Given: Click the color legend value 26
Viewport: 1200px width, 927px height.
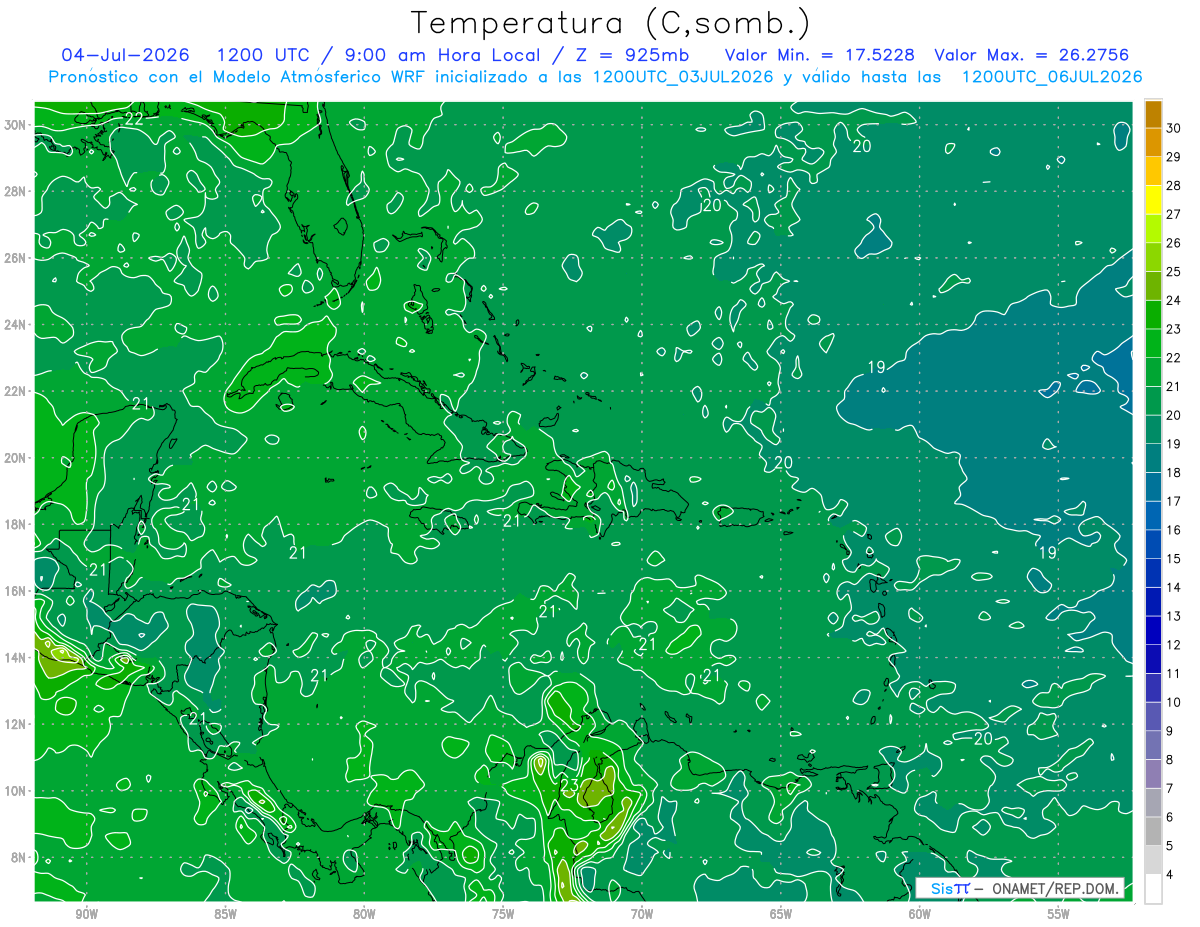Looking at the screenshot, I should [x=1174, y=243].
